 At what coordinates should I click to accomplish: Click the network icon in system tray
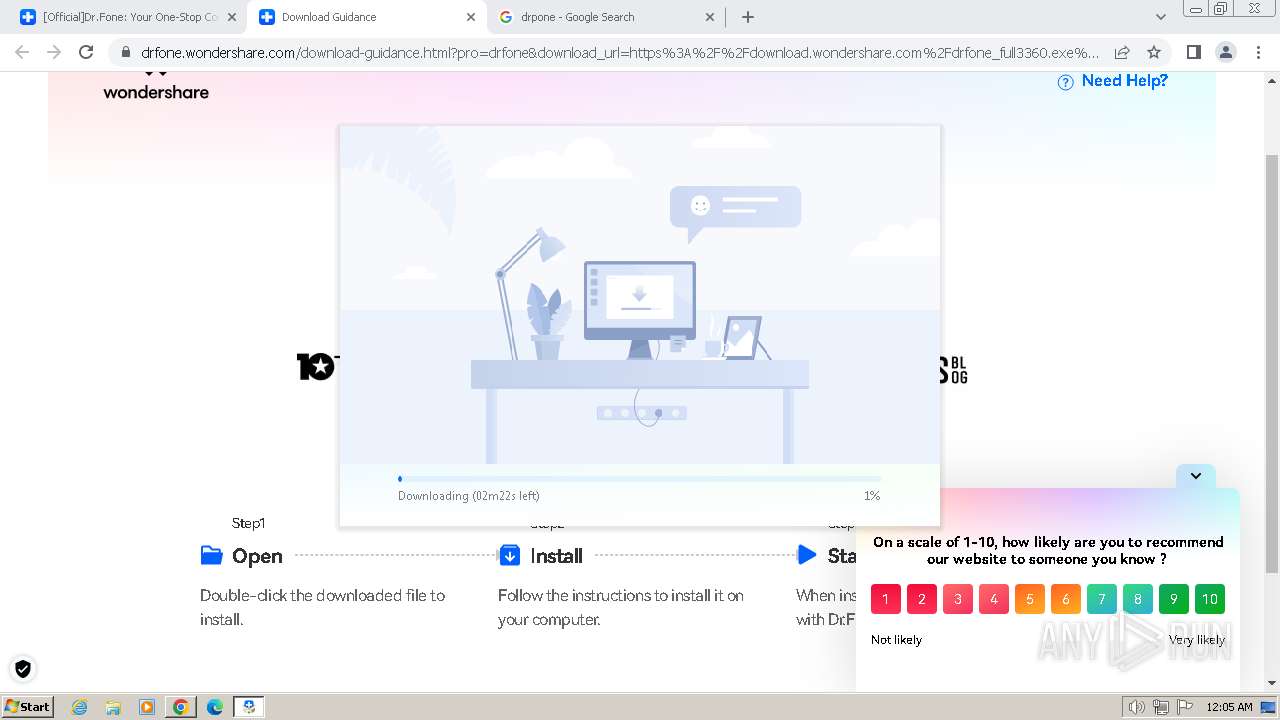click(1162, 707)
